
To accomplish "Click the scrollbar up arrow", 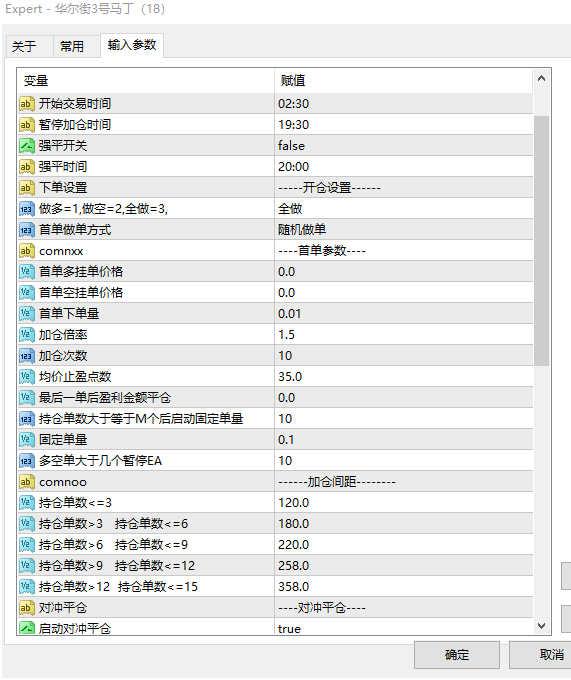I will 541,78.
